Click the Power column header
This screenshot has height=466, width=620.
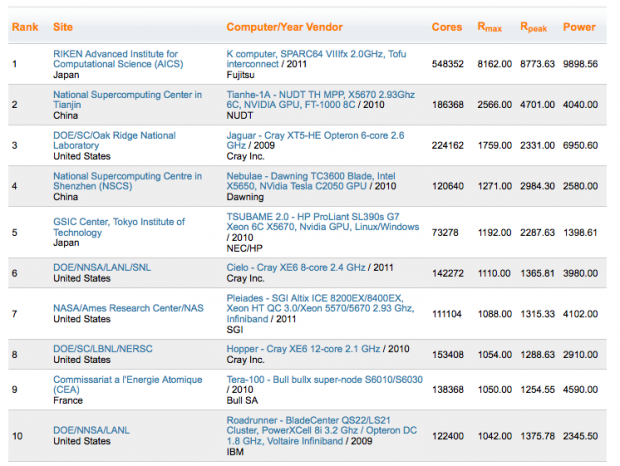point(579,27)
